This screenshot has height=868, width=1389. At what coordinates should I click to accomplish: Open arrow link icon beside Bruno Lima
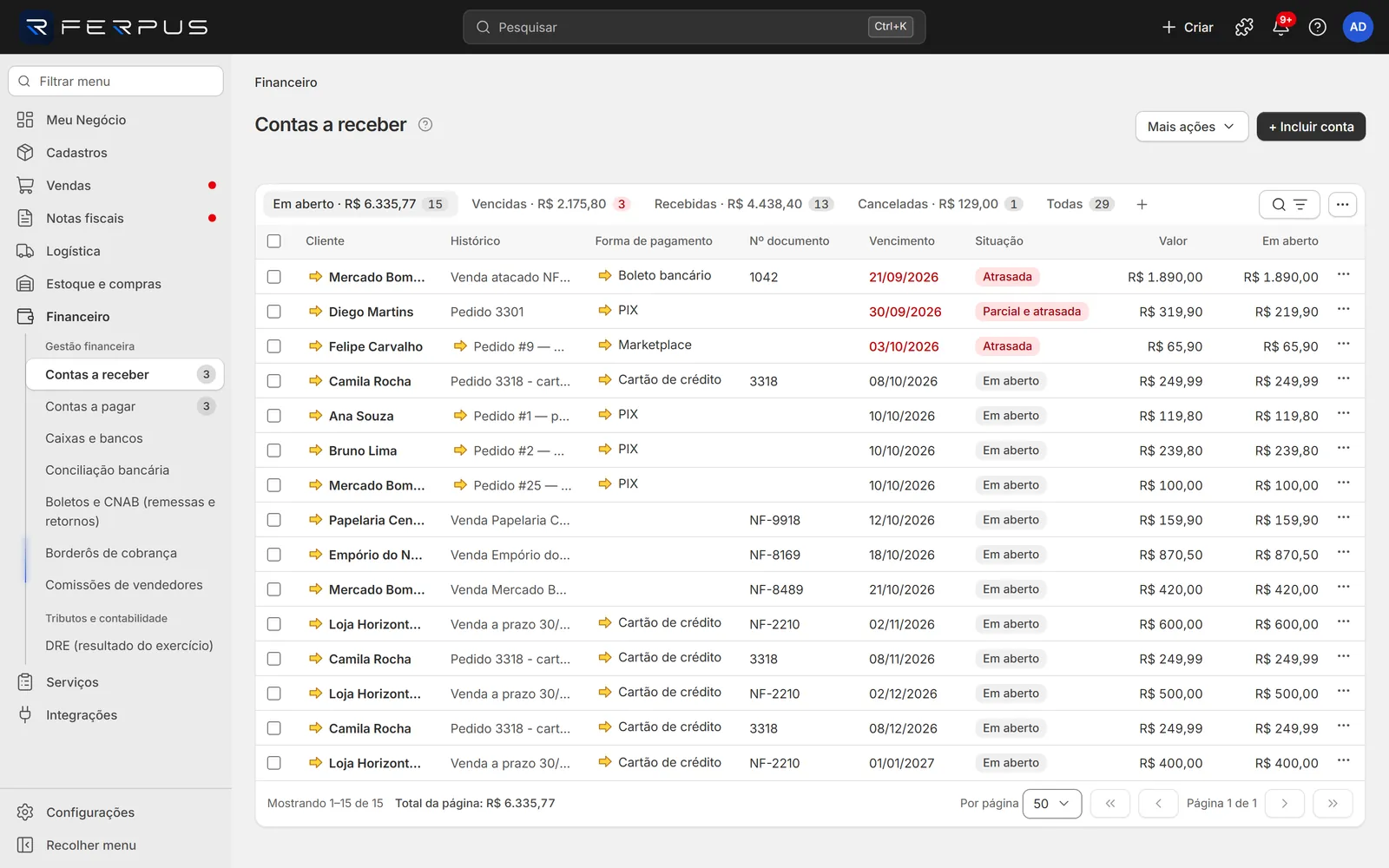pos(315,450)
